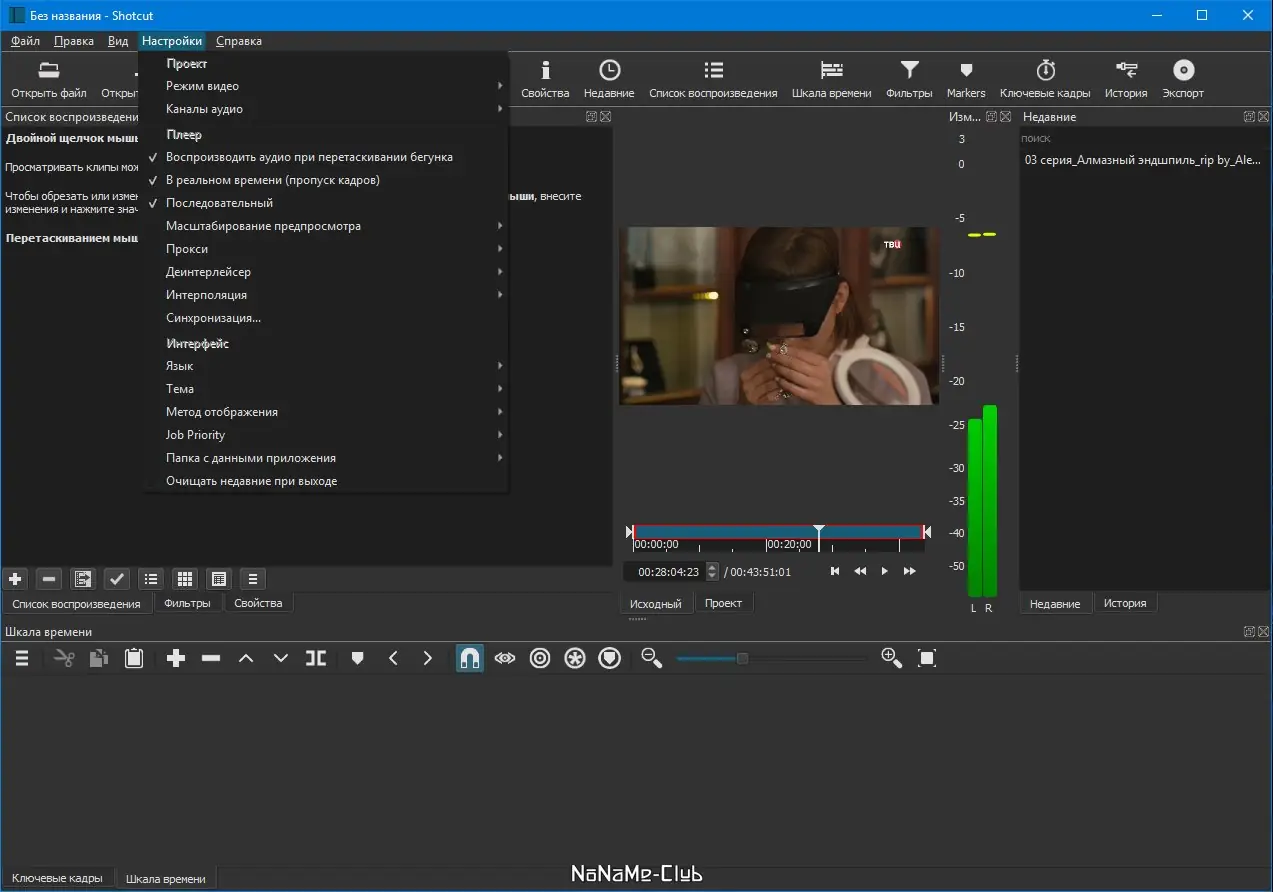The height and width of the screenshot is (892, 1273).
Task: Click the ripple all tracks icon
Action: pos(575,658)
